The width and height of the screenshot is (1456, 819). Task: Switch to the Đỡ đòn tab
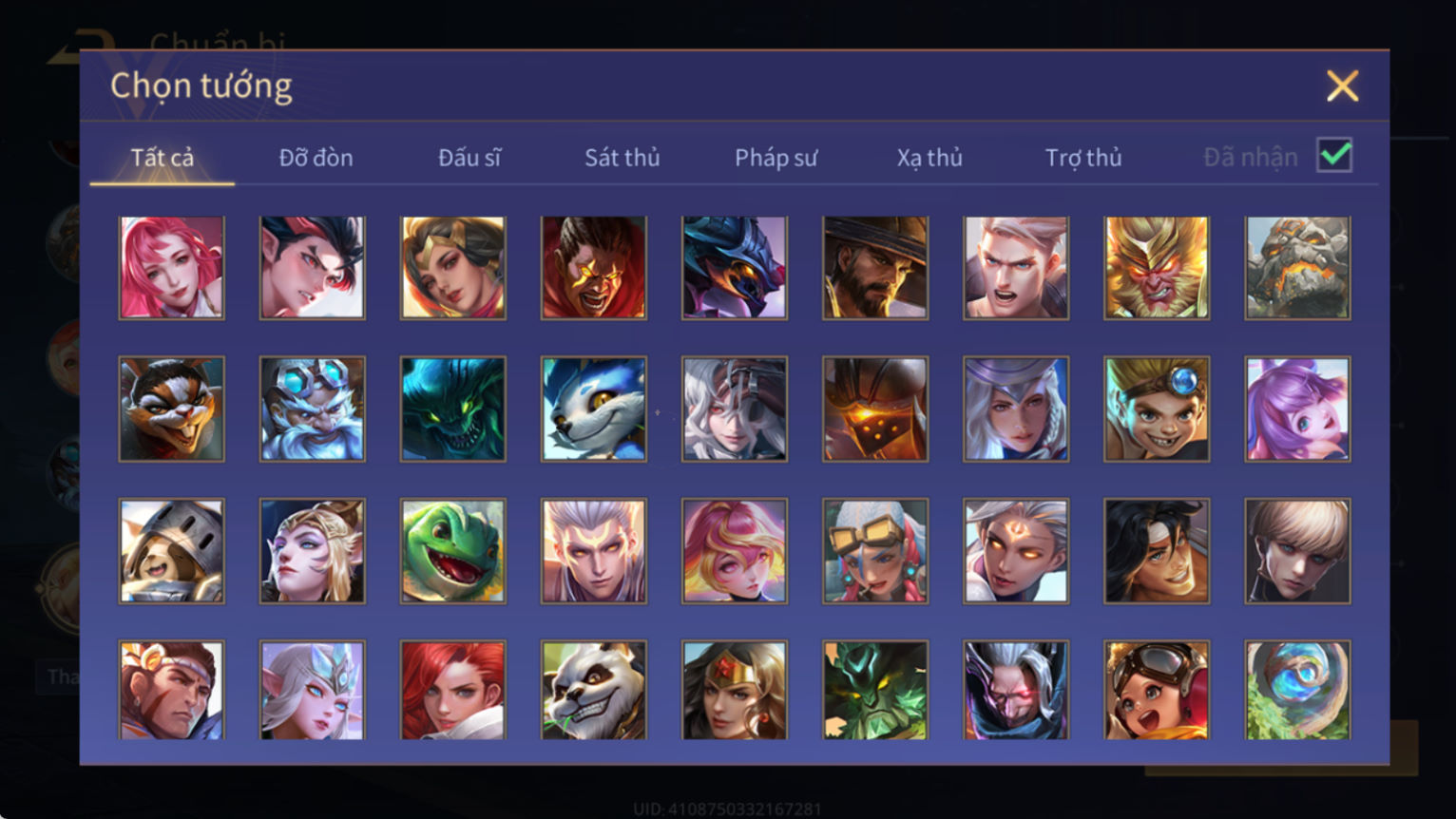coord(316,158)
